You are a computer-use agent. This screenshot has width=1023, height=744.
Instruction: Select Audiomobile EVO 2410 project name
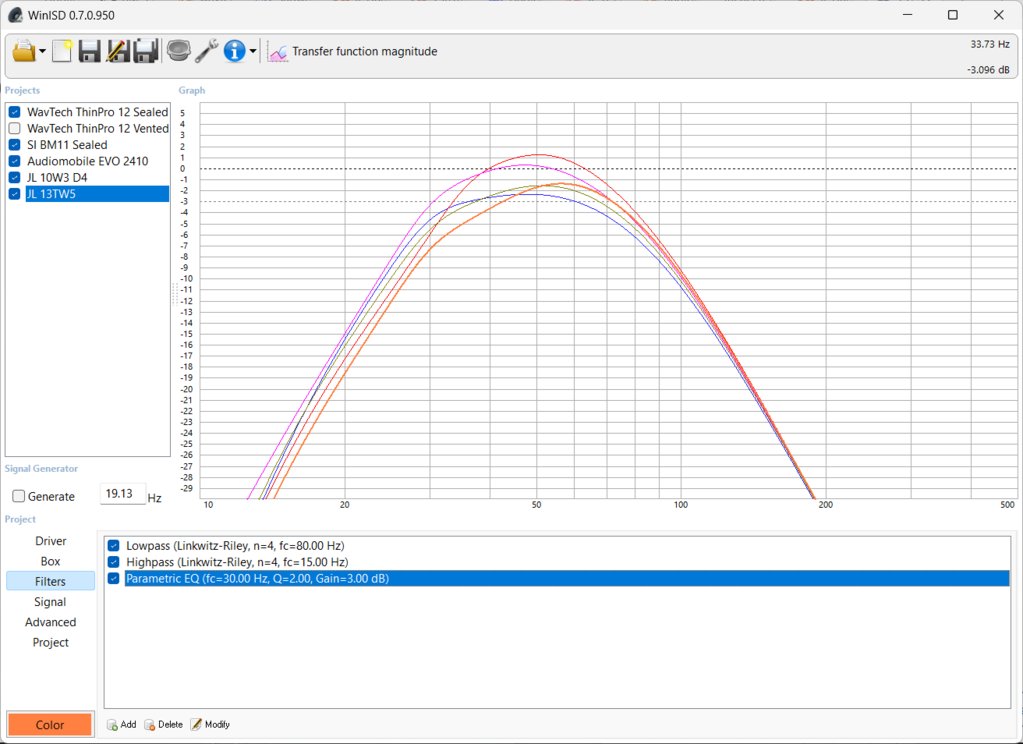pyautogui.click(x=87, y=161)
